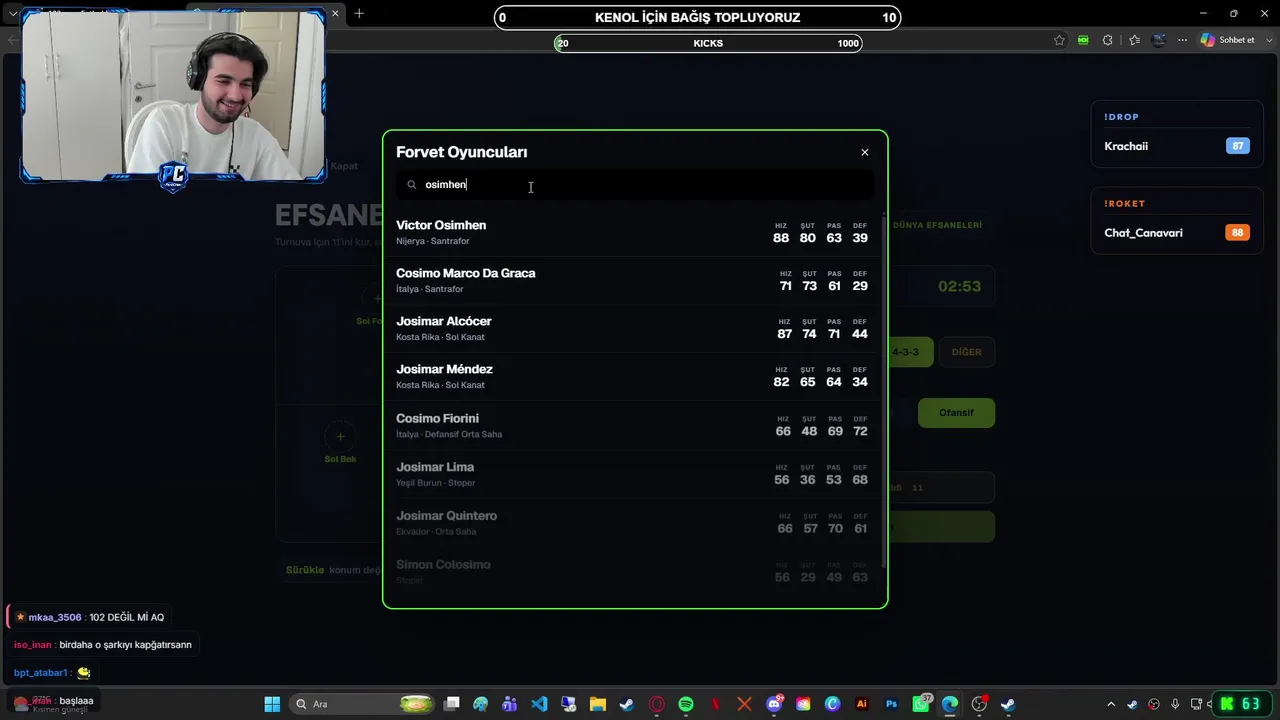Click the KENOL donation goal bar
Image resolution: width=1280 pixels, height=720 pixels.
tap(697, 17)
